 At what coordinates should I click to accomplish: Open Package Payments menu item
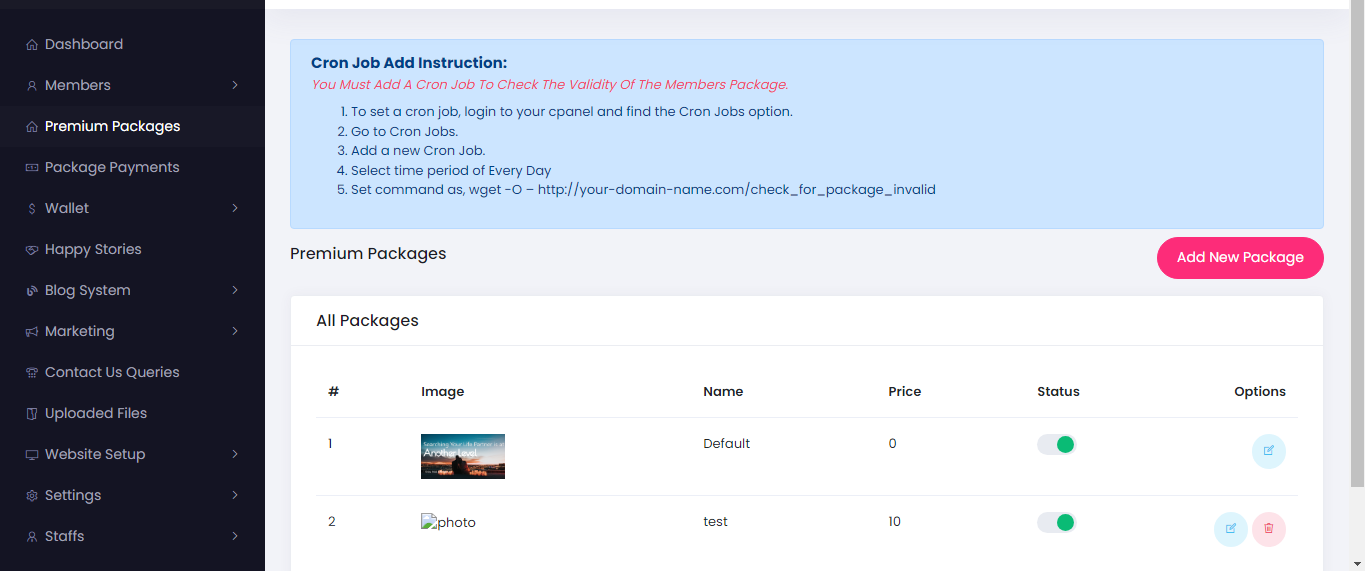pos(112,168)
